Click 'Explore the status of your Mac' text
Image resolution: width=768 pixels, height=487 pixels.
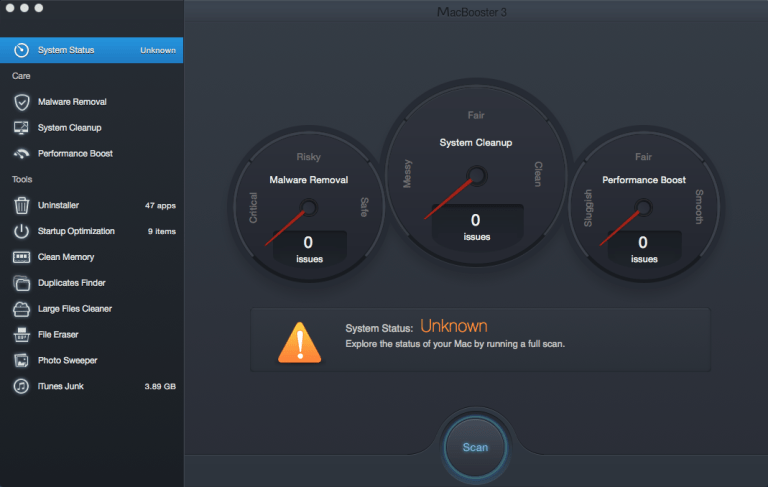(x=455, y=344)
